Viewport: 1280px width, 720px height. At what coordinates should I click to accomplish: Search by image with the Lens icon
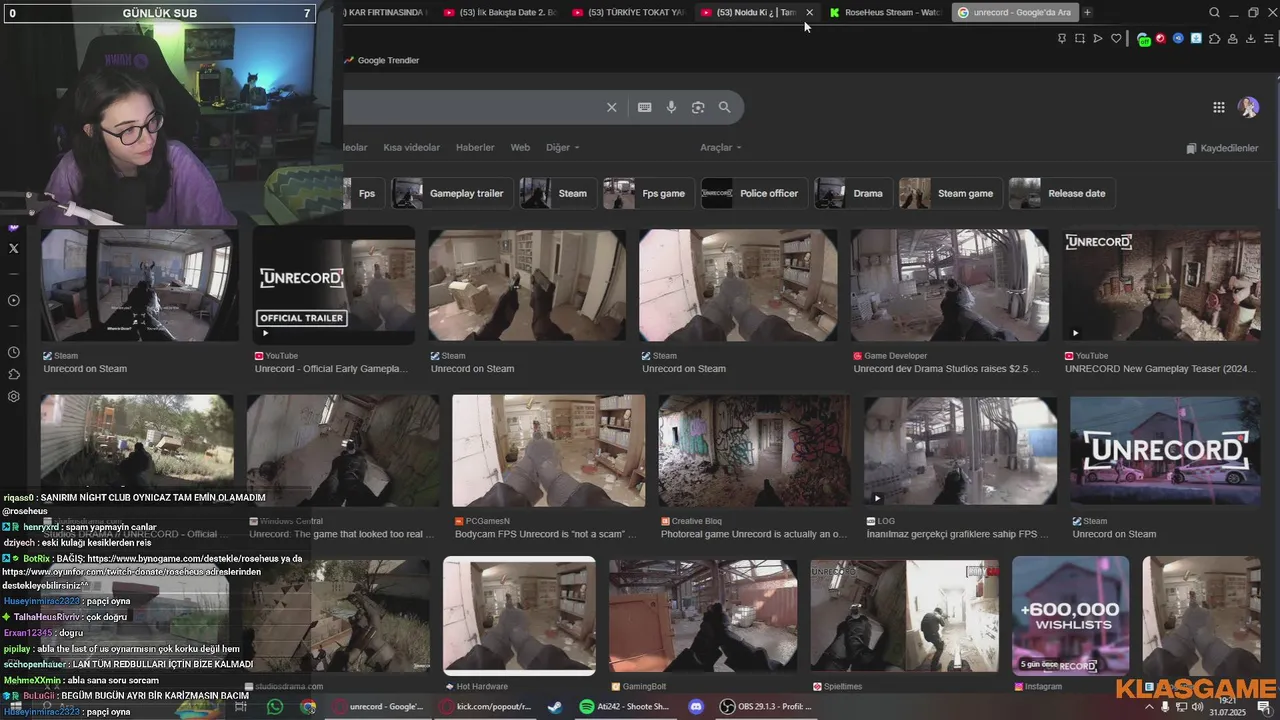tap(698, 107)
